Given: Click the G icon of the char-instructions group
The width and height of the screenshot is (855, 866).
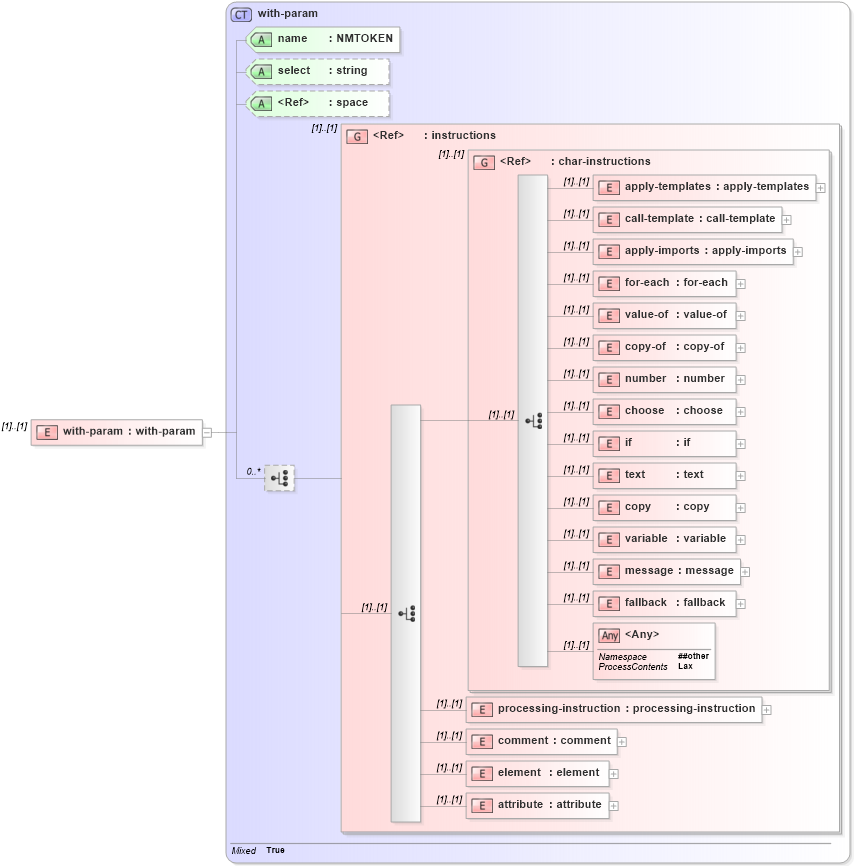Looking at the screenshot, I should tap(482, 161).
